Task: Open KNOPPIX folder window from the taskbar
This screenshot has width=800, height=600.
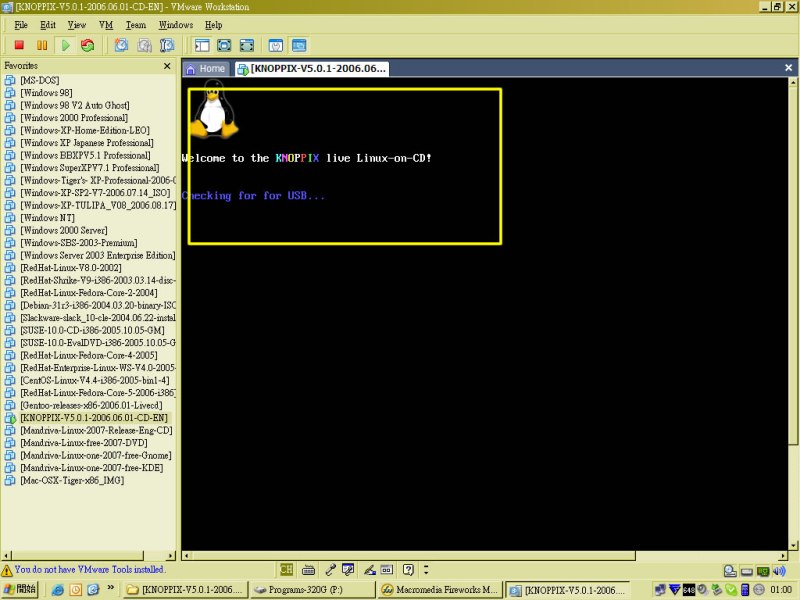Action: pos(186,590)
